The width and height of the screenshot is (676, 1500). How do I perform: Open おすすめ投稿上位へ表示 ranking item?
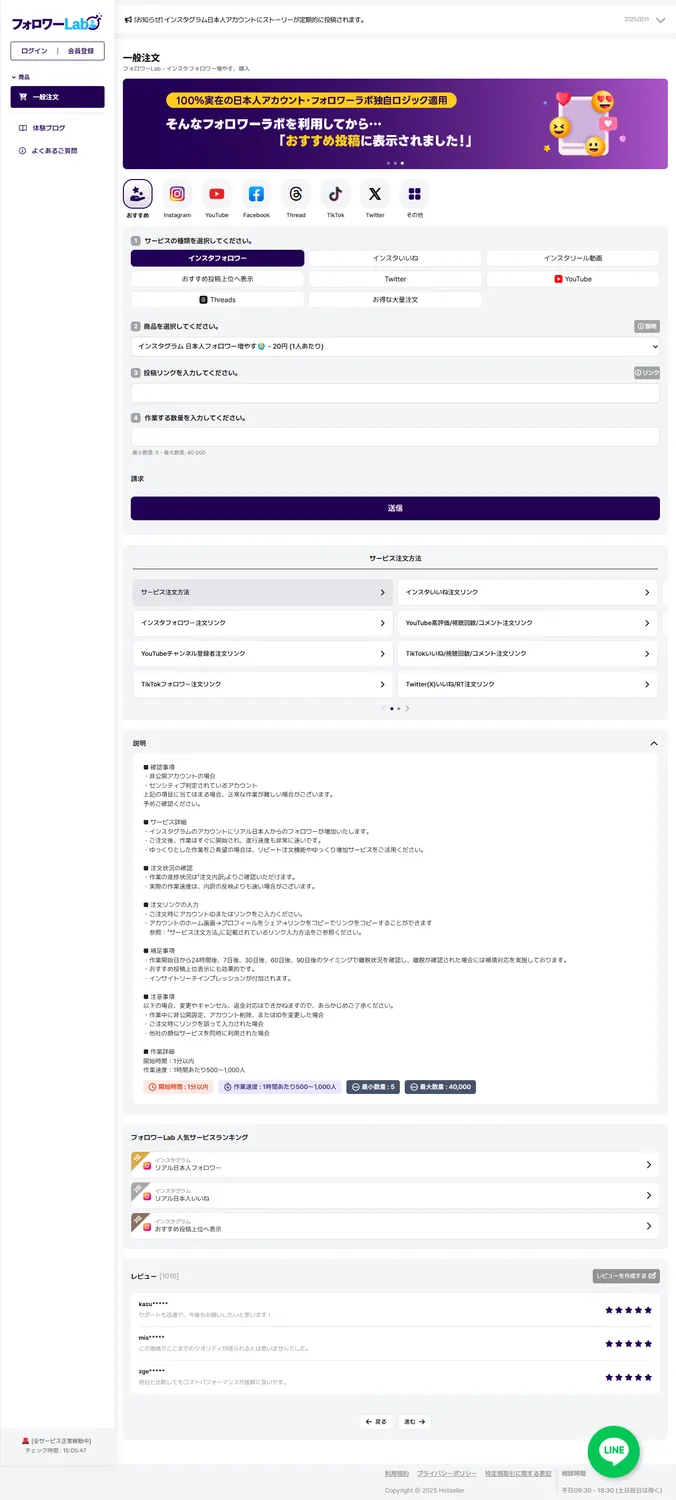(395, 1226)
